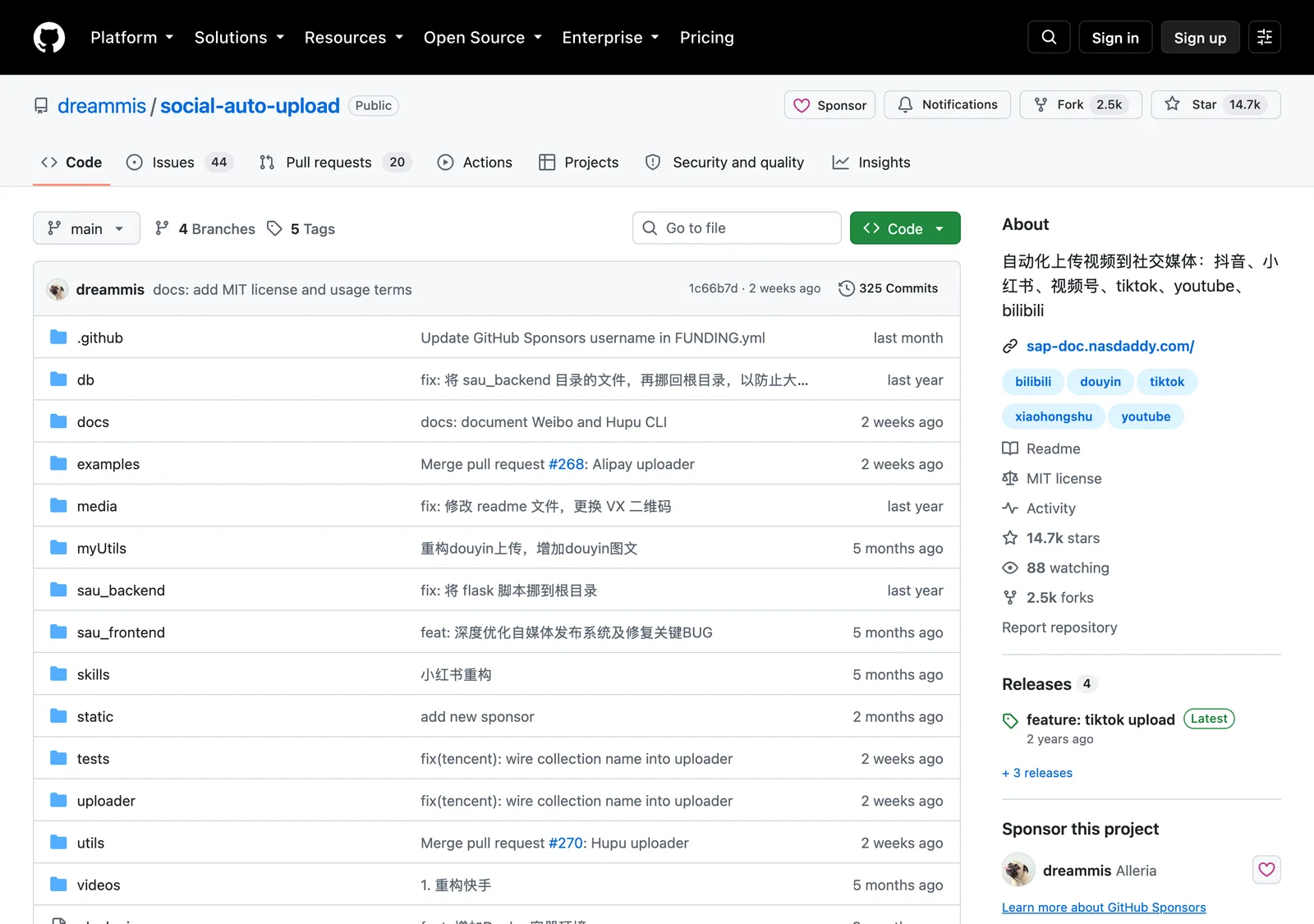Click the fork icon in the Fork button
This screenshot has height=924, width=1314.
pyautogui.click(x=1041, y=104)
